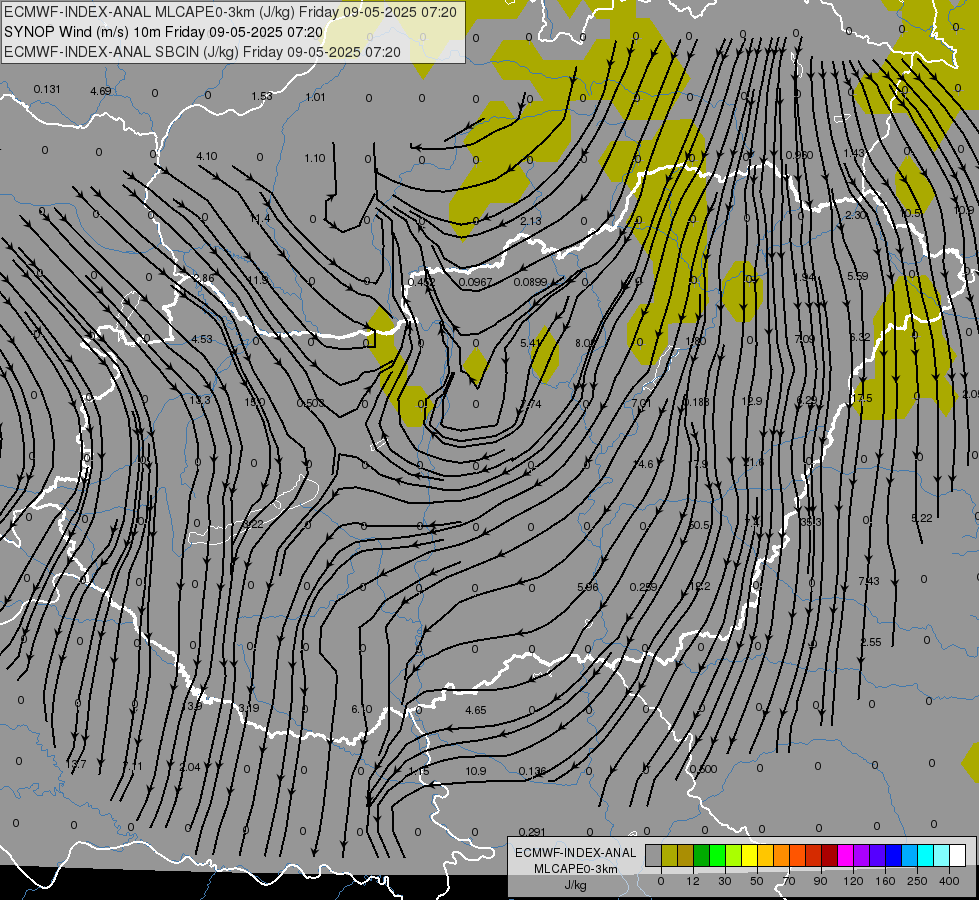Image resolution: width=979 pixels, height=900 pixels.
Task: Pick the magenta legend swatch
Action: point(845,855)
